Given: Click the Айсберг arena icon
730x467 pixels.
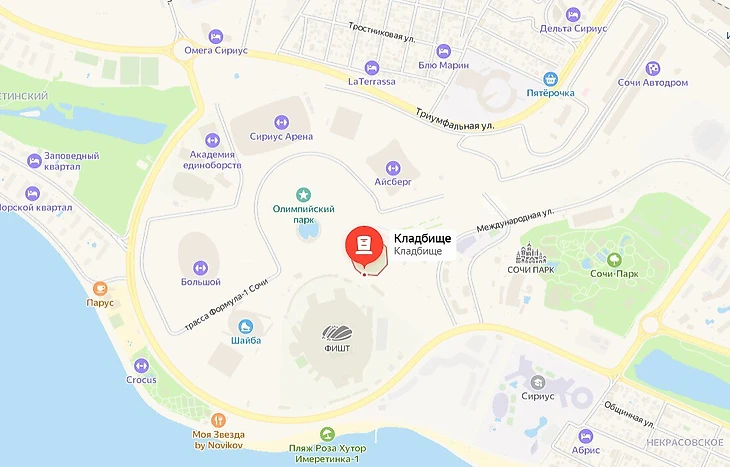Looking at the screenshot, I should pos(393,168).
